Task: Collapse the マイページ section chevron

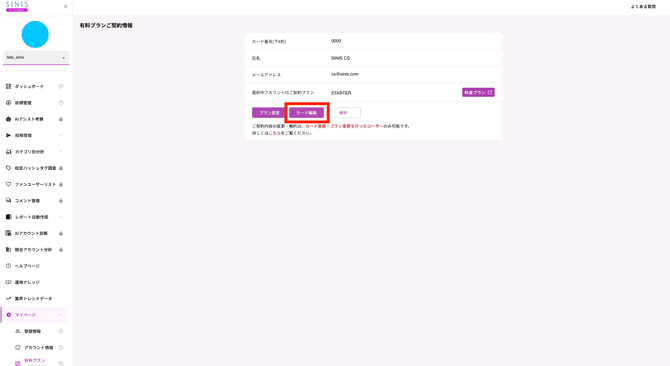Action: (x=61, y=315)
